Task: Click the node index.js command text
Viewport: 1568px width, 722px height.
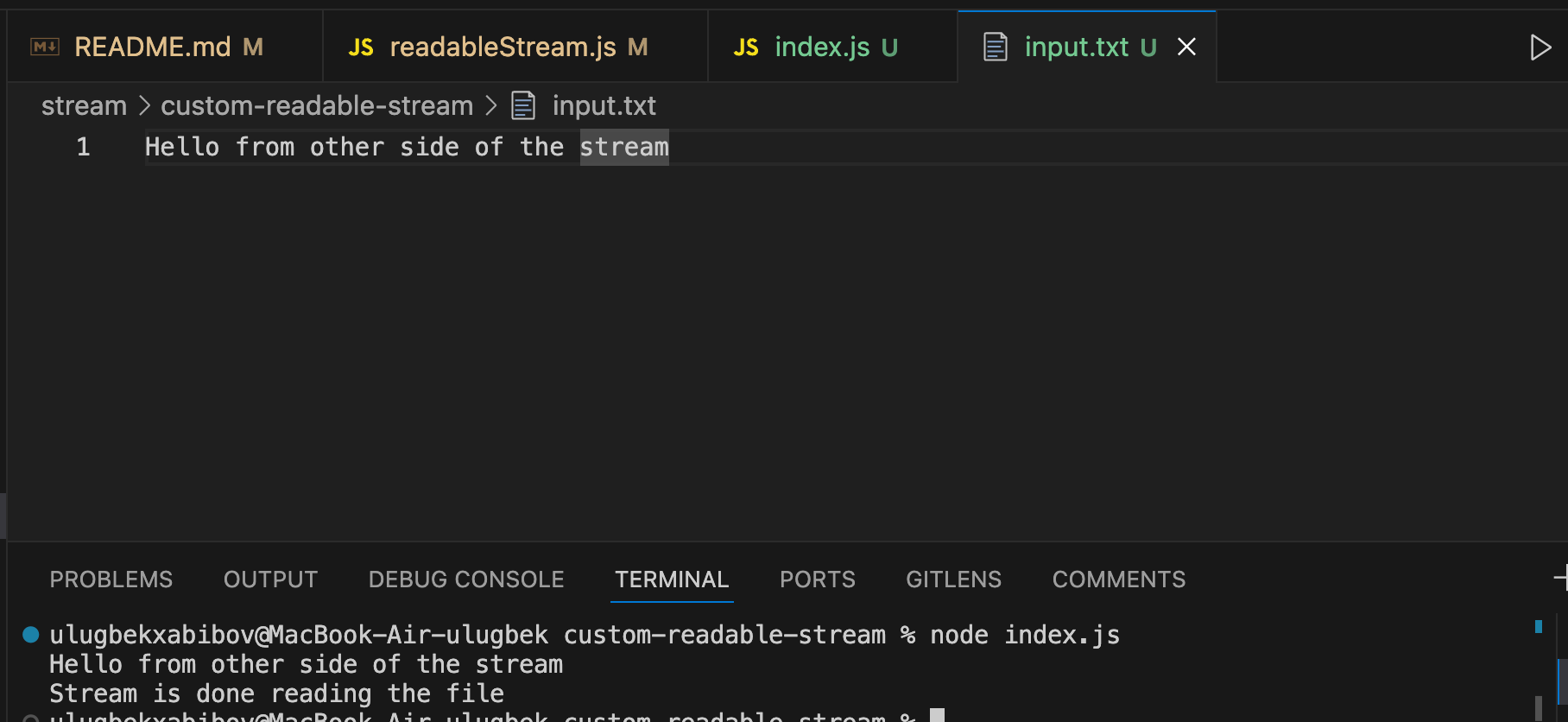Action: click(1025, 635)
